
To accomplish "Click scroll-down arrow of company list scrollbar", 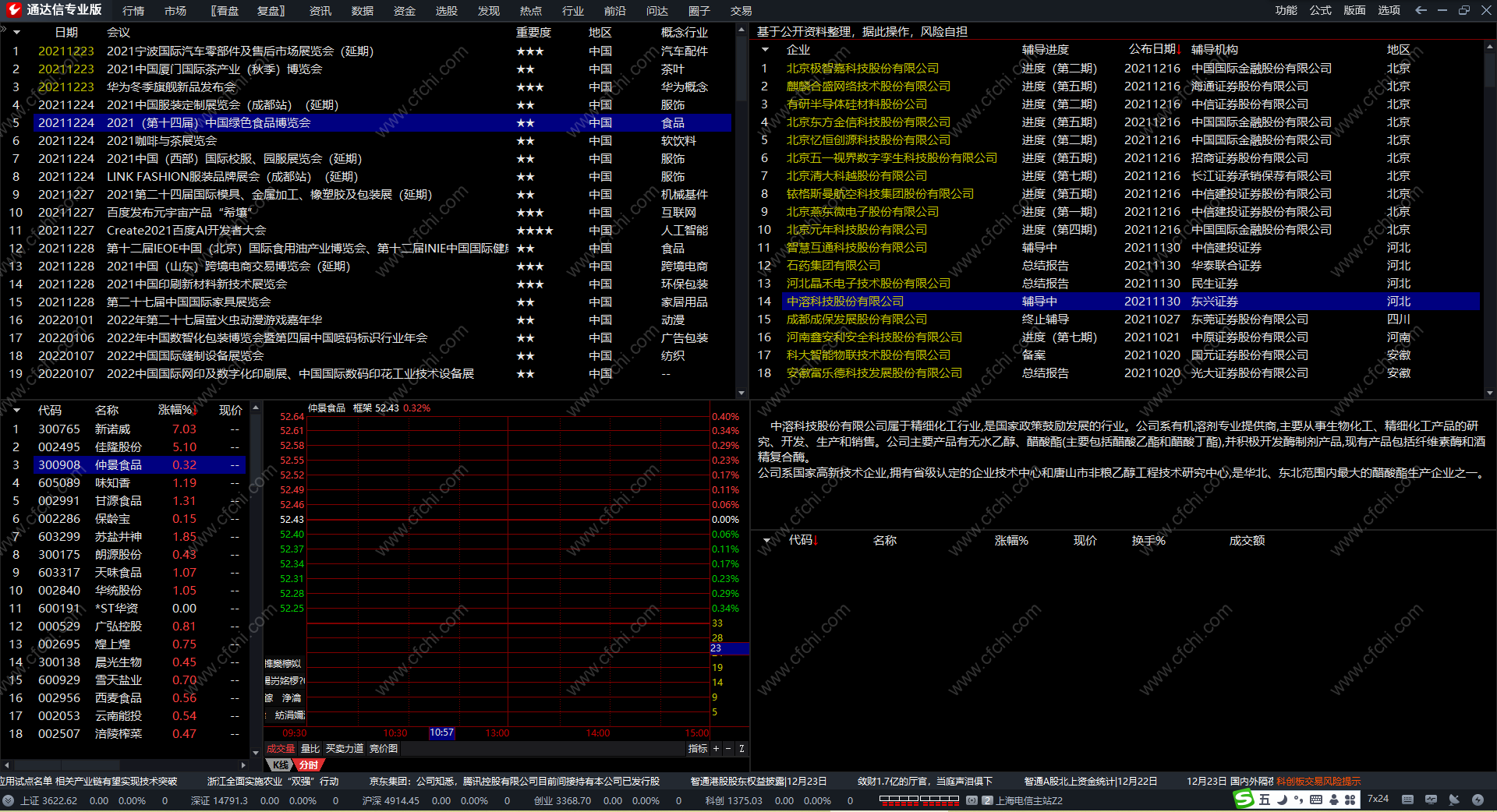I will click(1489, 393).
